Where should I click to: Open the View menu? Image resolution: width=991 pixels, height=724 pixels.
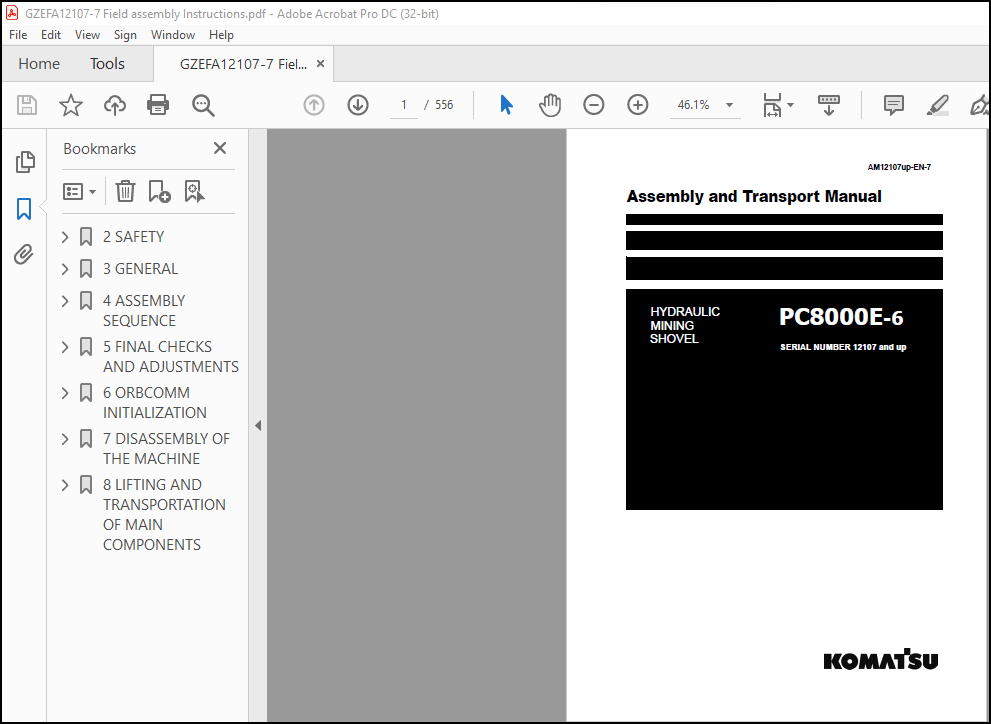point(87,35)
